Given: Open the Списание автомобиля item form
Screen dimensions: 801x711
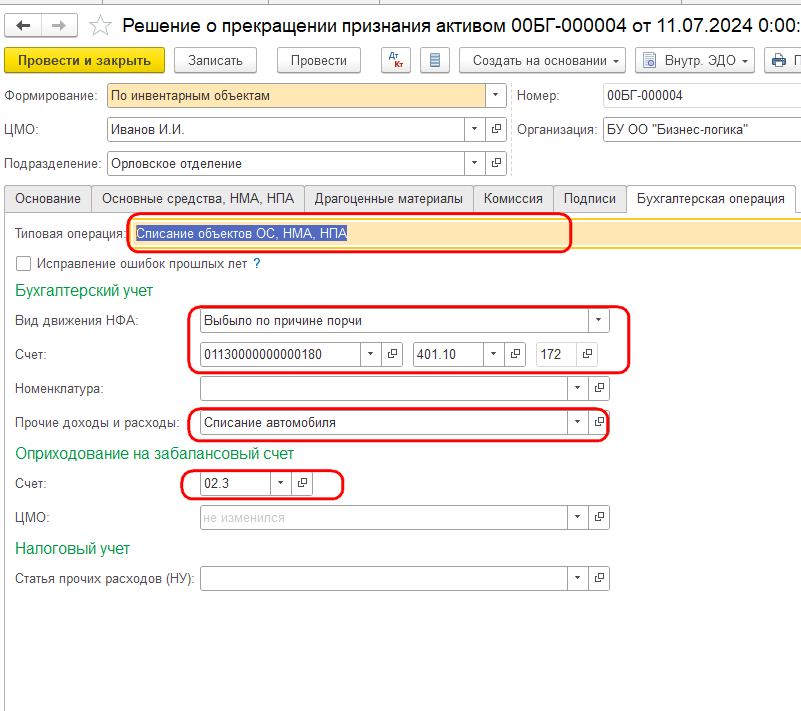Looking at the screenshot, I should (599, 422).
